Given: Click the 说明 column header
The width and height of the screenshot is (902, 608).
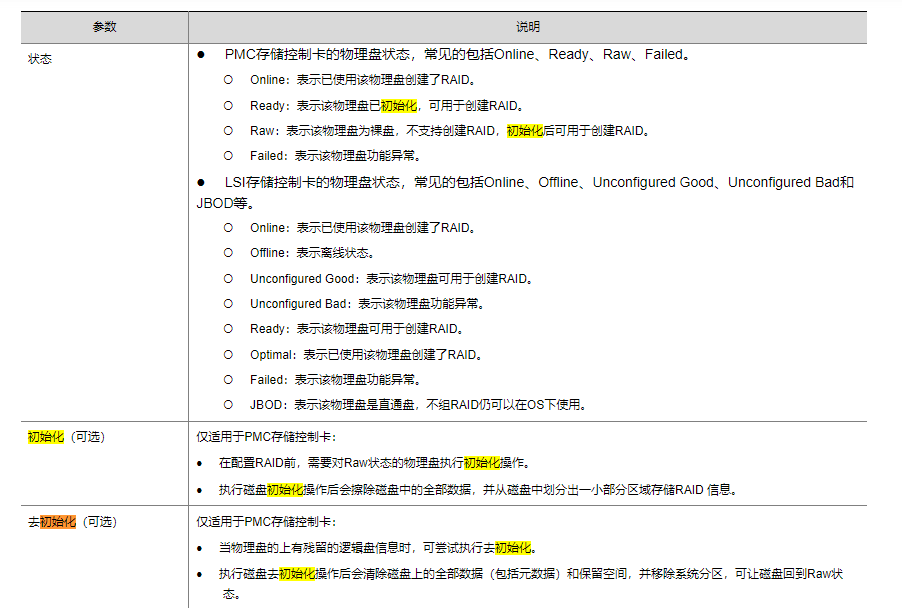Looking at the screenshot, I should click(528, 27).
